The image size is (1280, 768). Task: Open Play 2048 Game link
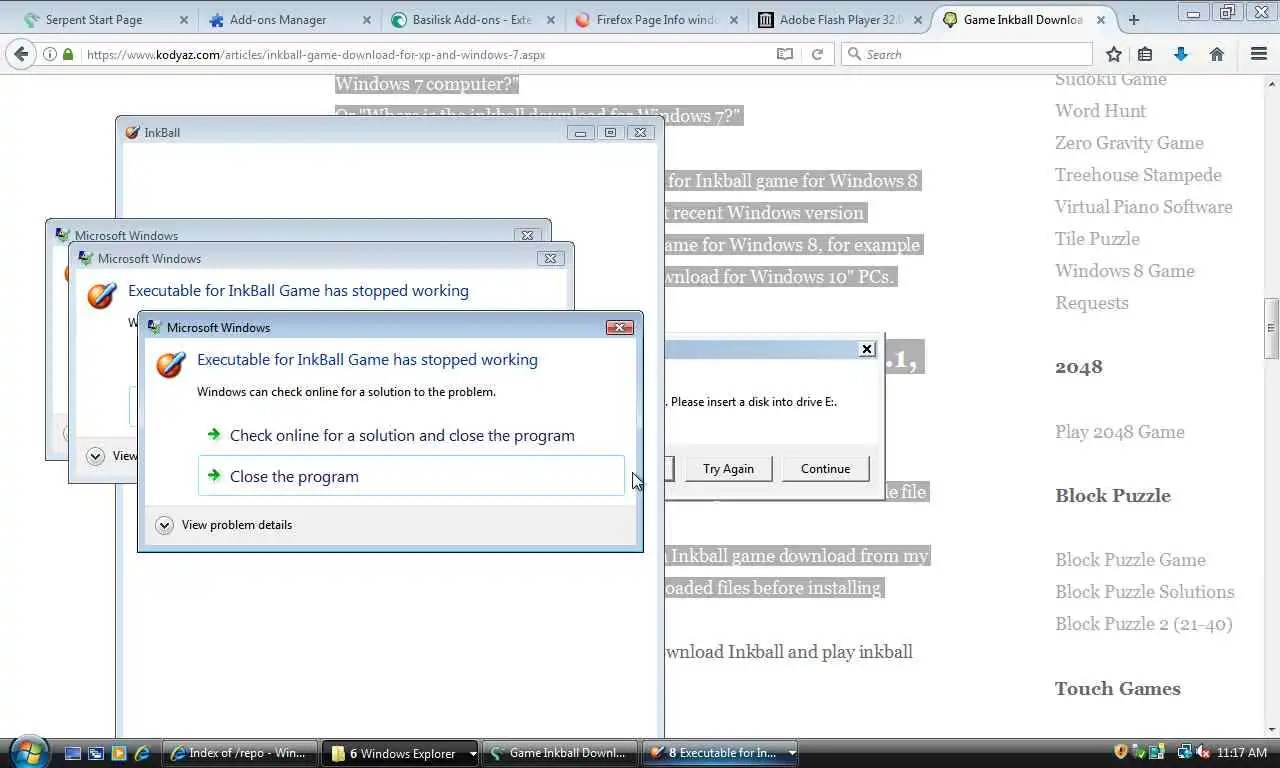tap(1119, 432)
